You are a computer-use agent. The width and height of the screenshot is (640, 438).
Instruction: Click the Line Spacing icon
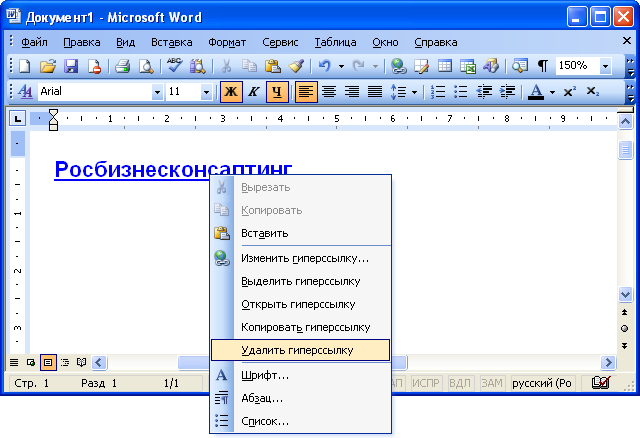click(398, 91)
